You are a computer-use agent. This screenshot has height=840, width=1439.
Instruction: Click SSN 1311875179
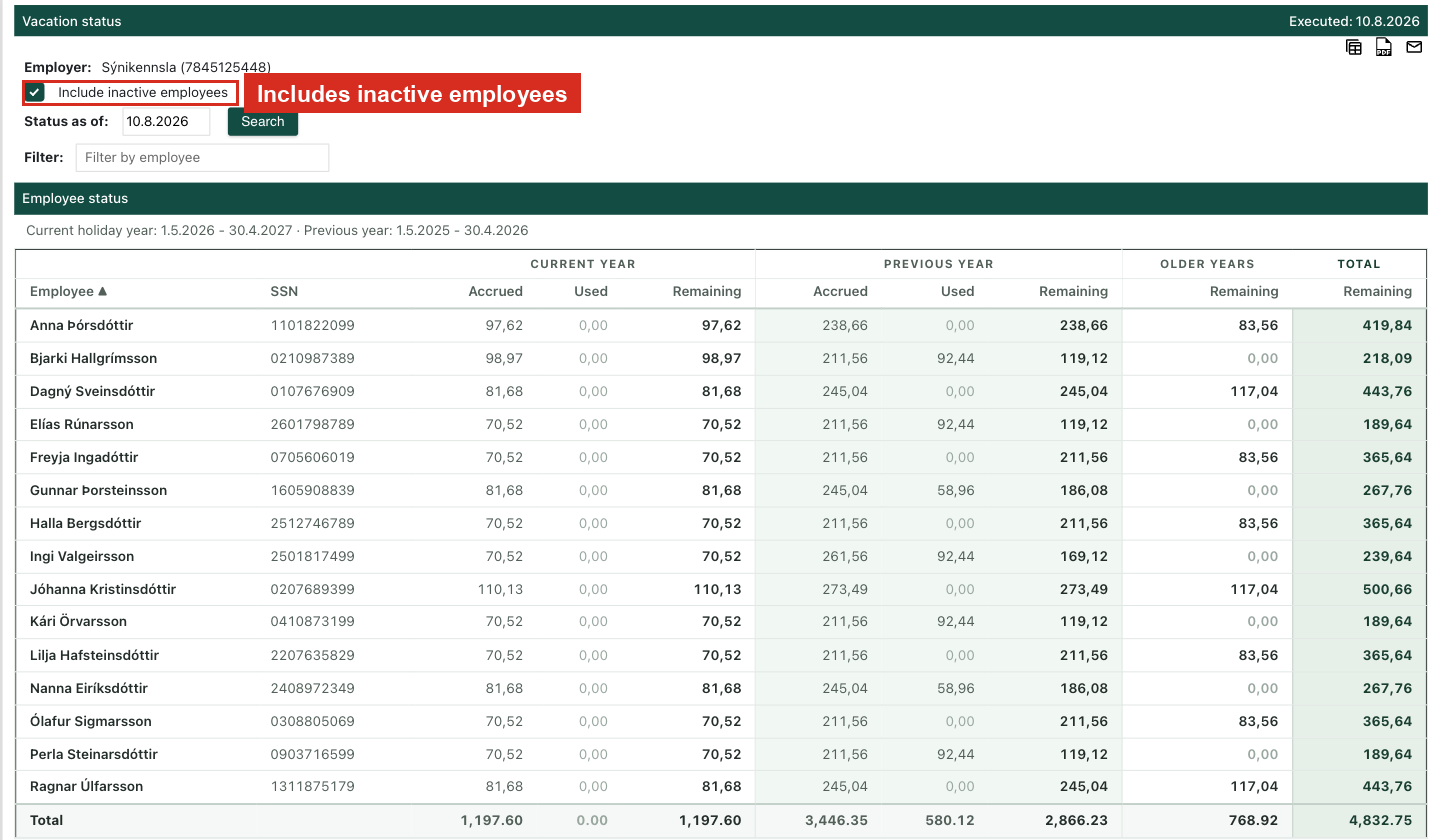tap(312, 786)
